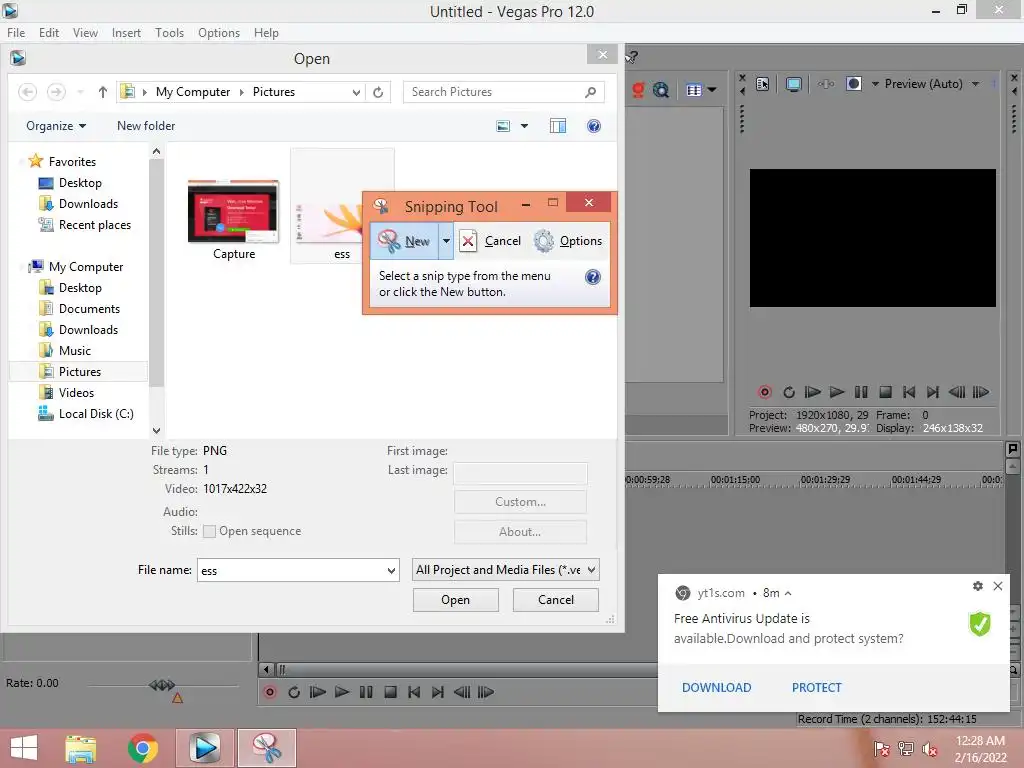Go up one folder level
This screenshot has height=768, width=1024.
(103, 92)
